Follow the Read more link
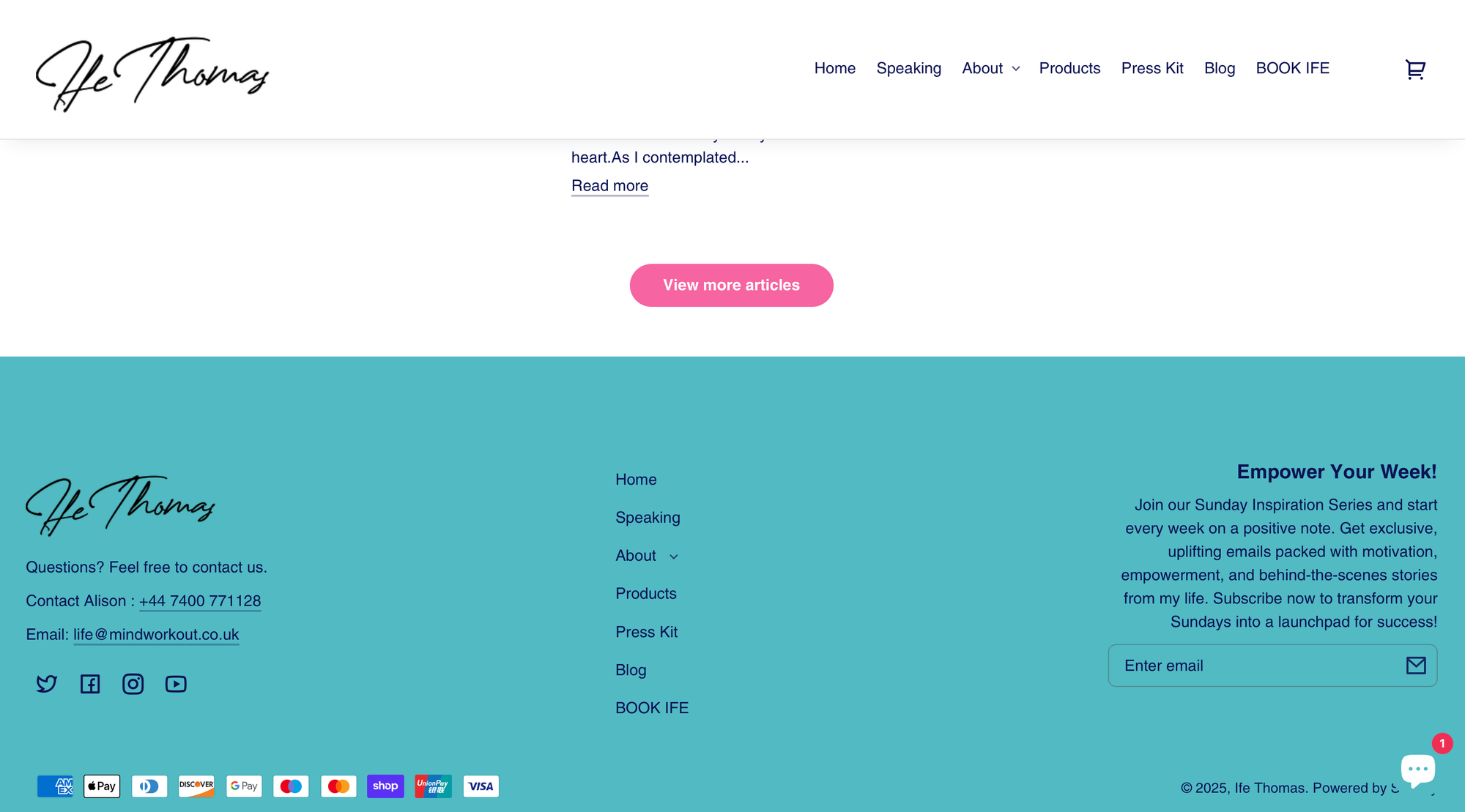Viewport: 1465px width, 812px height. point(609,186)
